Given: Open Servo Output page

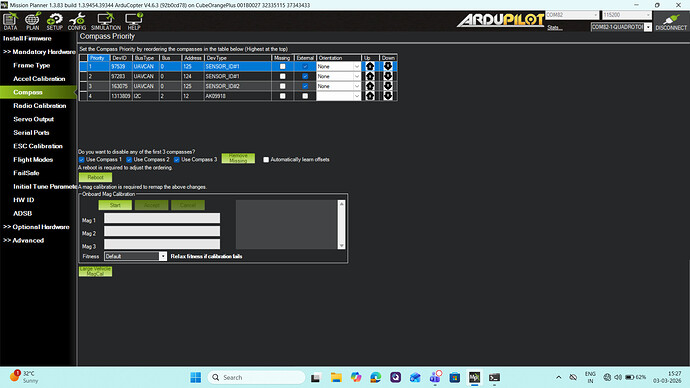Looking at the screenshot, I should (33, 119).
